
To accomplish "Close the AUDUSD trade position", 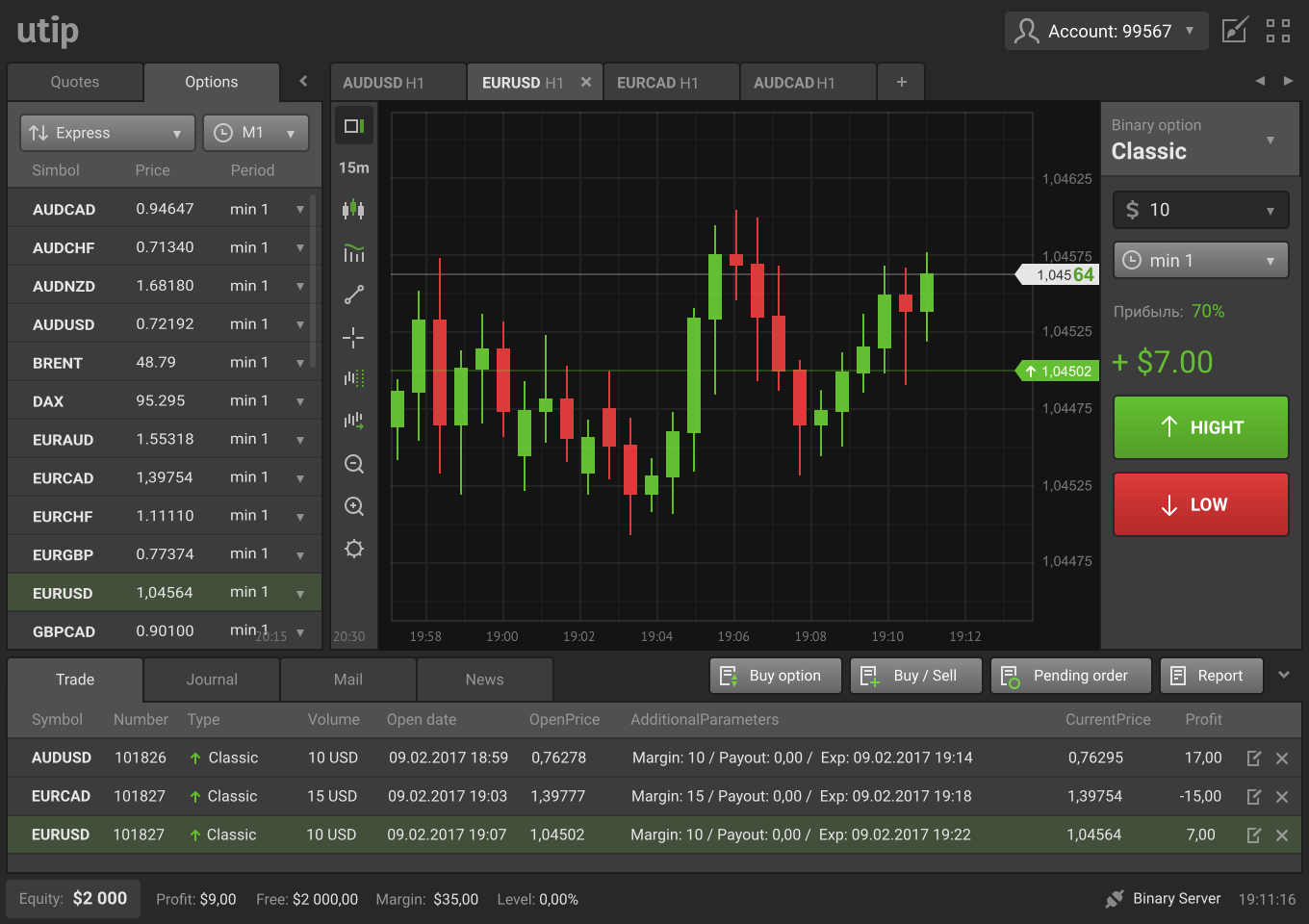I will (x=1281, y=758).
